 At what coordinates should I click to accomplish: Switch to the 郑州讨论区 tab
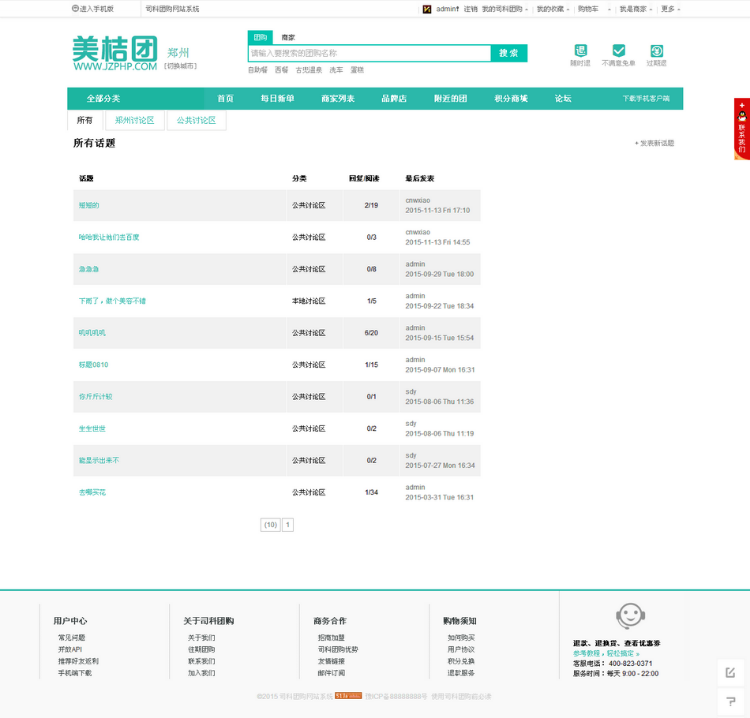point(134,120)
